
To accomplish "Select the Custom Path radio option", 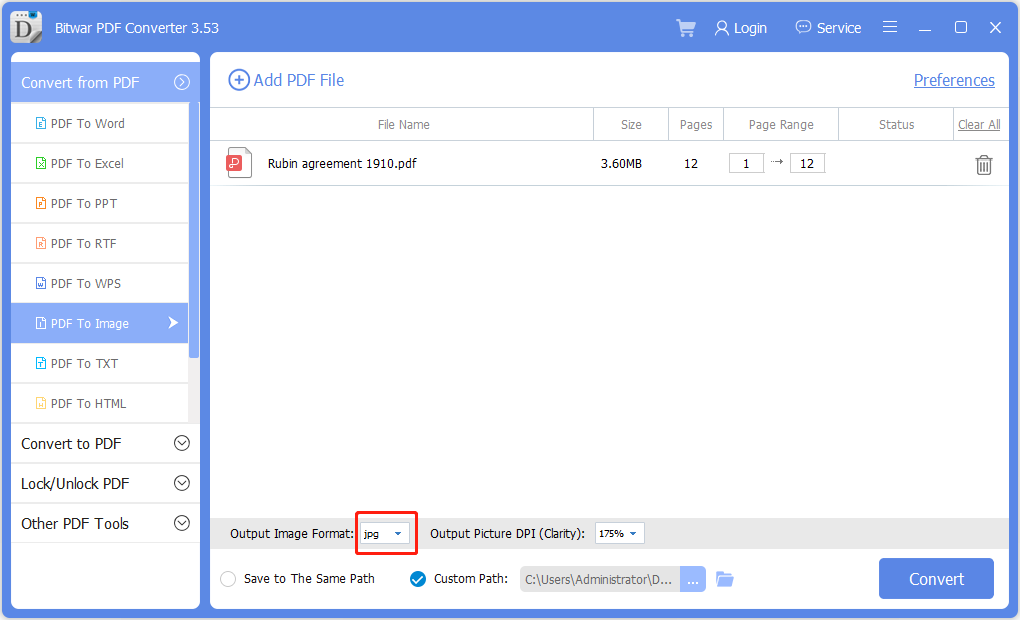I will point(418,579).
